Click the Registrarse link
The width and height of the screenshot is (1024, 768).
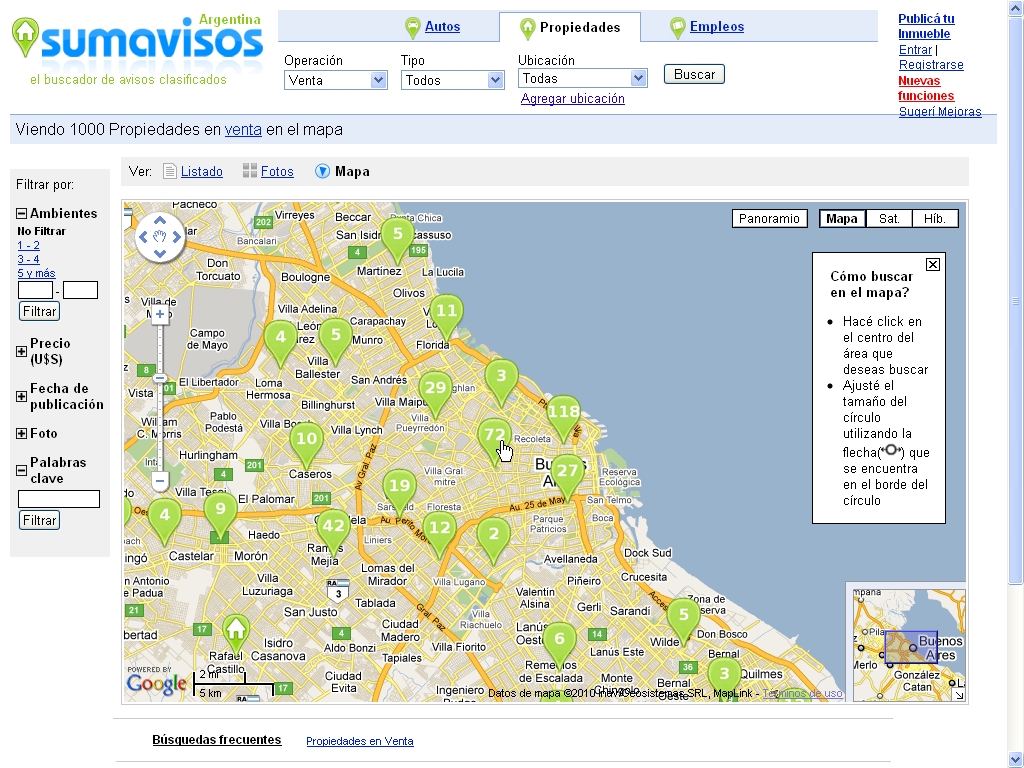(931, 65)
